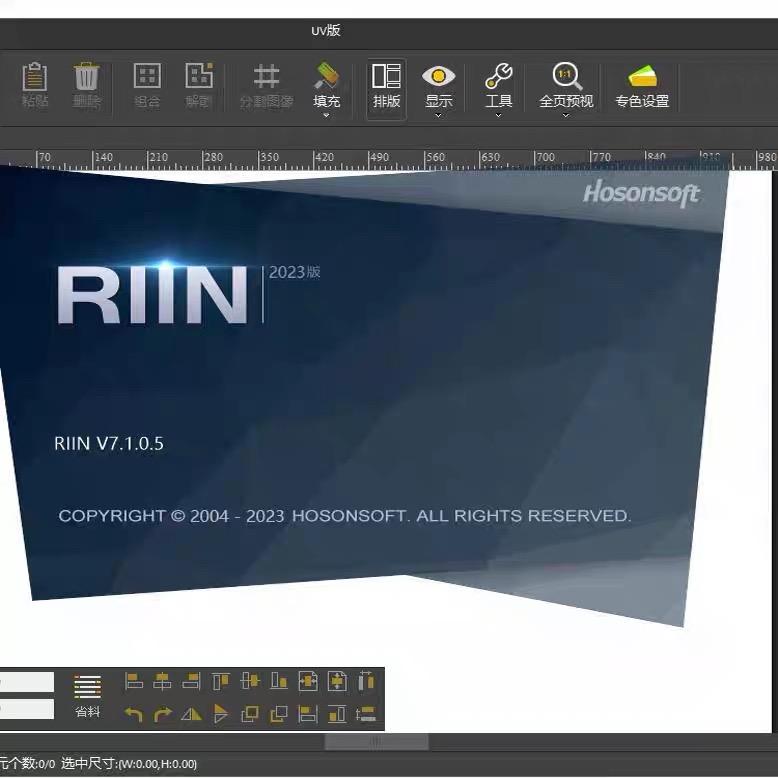The height and width of the screenshot is (778, 778).
Task: Set equal vertical spacing between objects
Action: pos(366,714)
